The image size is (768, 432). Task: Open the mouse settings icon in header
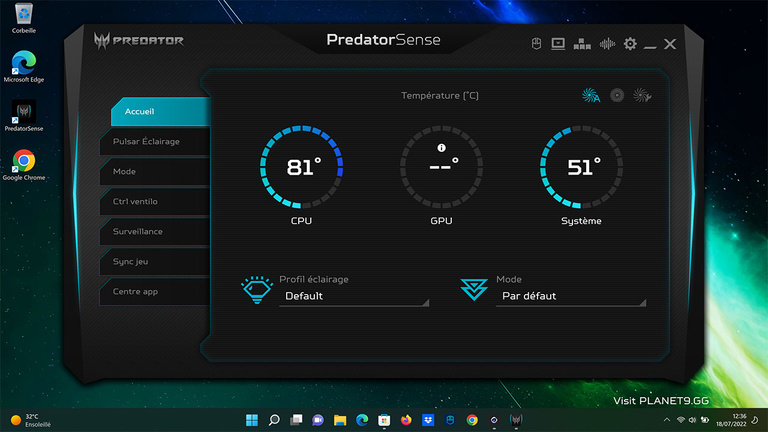536,44
